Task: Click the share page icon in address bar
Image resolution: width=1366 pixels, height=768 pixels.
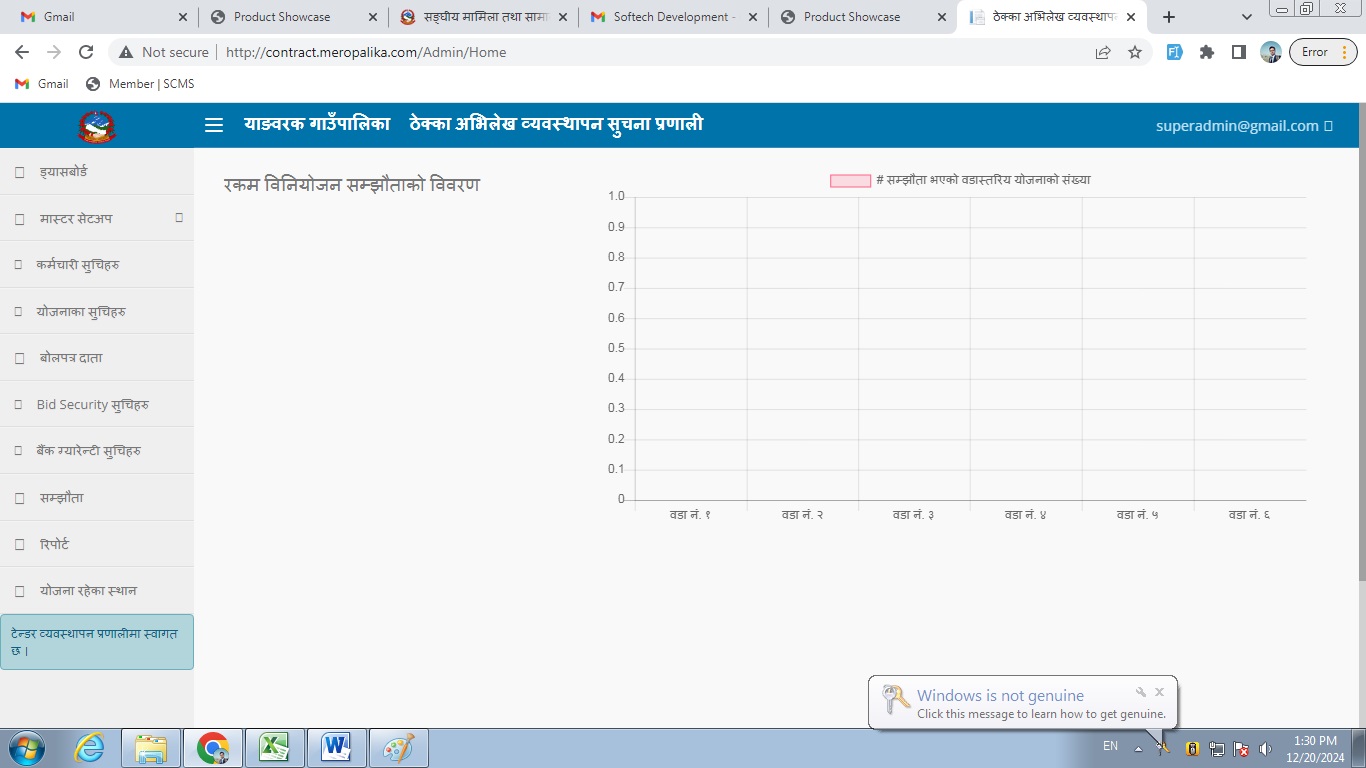Action: tap(1102, 52)
